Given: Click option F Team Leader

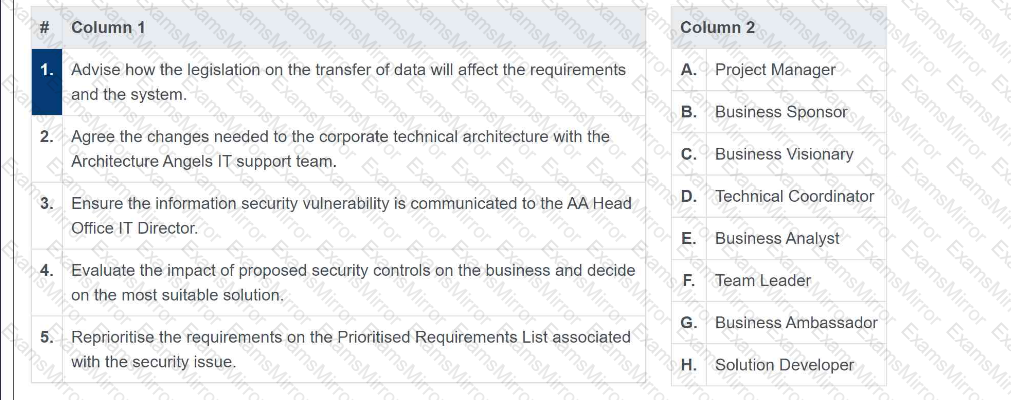Looking at the screenshot, I should coord(763,280).
